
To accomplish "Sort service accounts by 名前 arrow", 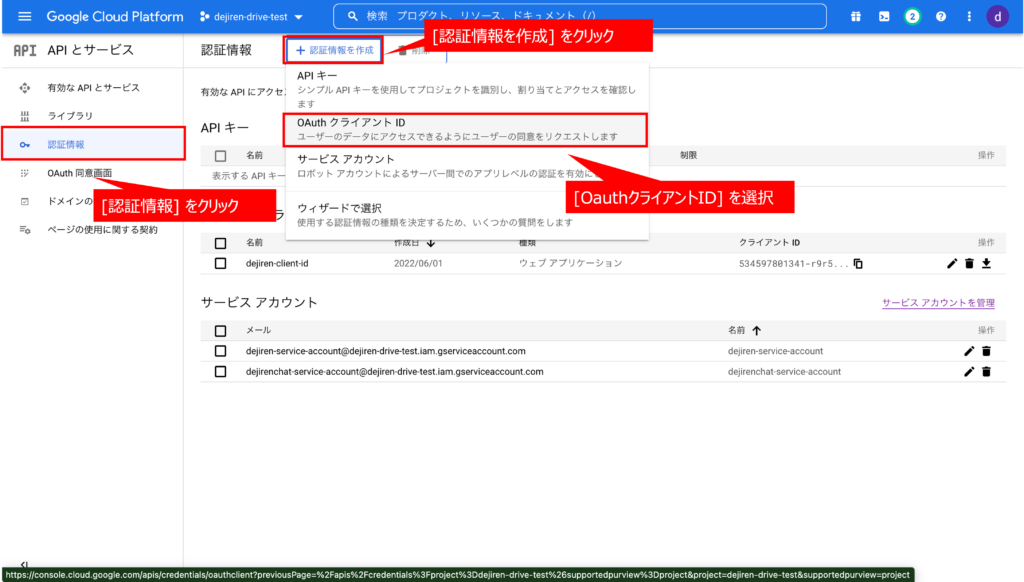I will tap(756, 331).
